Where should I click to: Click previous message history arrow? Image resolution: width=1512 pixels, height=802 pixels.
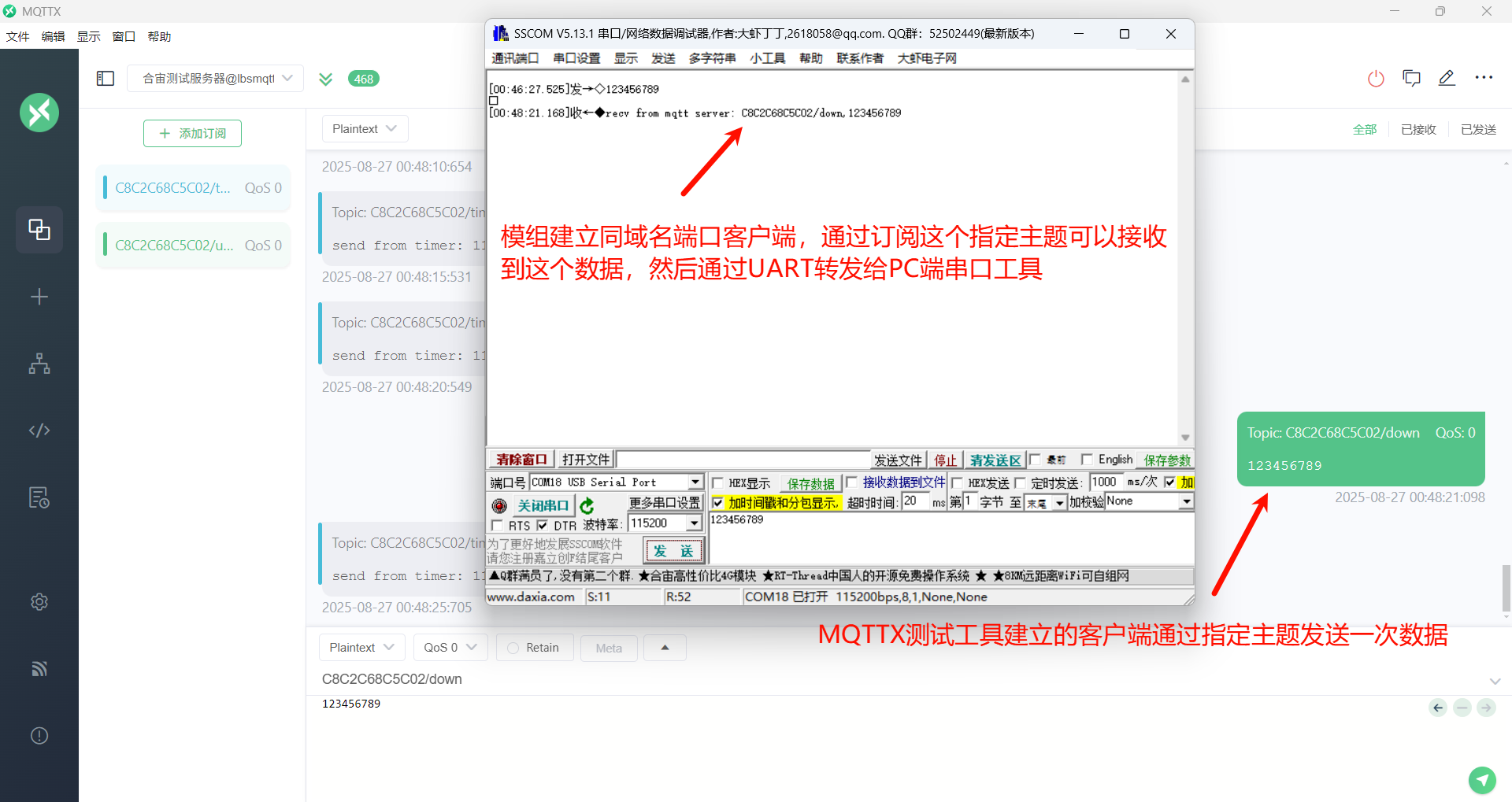[1438, 708]
